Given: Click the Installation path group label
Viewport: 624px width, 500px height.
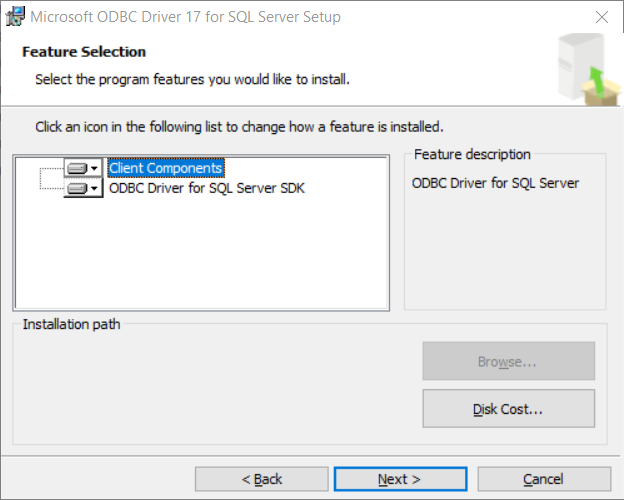Looking at the screenshot, I should pos(72,324).
